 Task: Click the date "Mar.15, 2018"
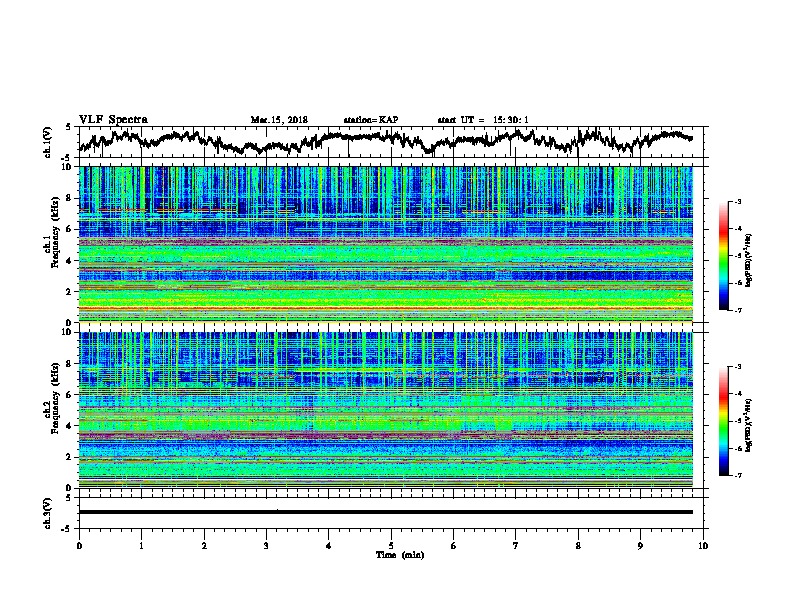tap(279, 120)
